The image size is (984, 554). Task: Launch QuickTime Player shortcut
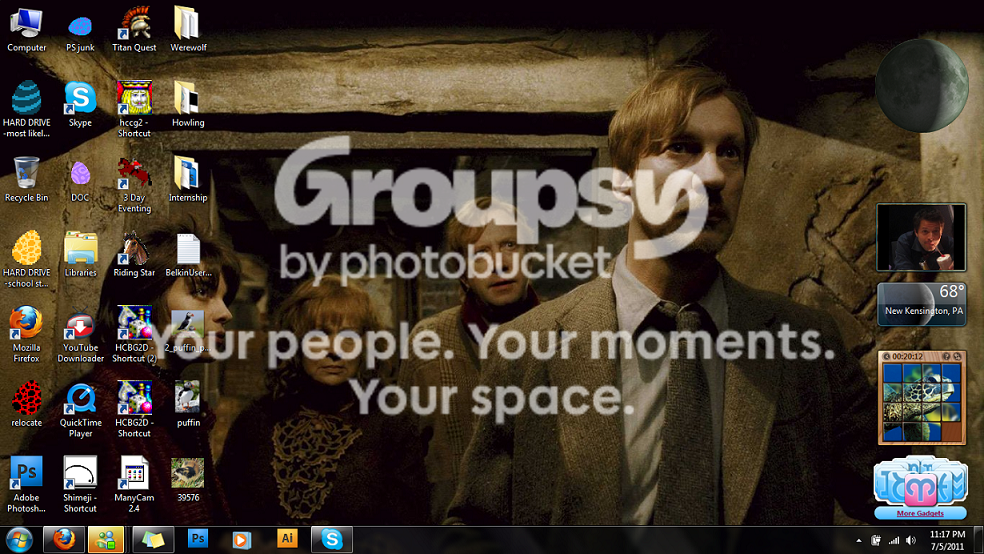[x=80, y=410]
